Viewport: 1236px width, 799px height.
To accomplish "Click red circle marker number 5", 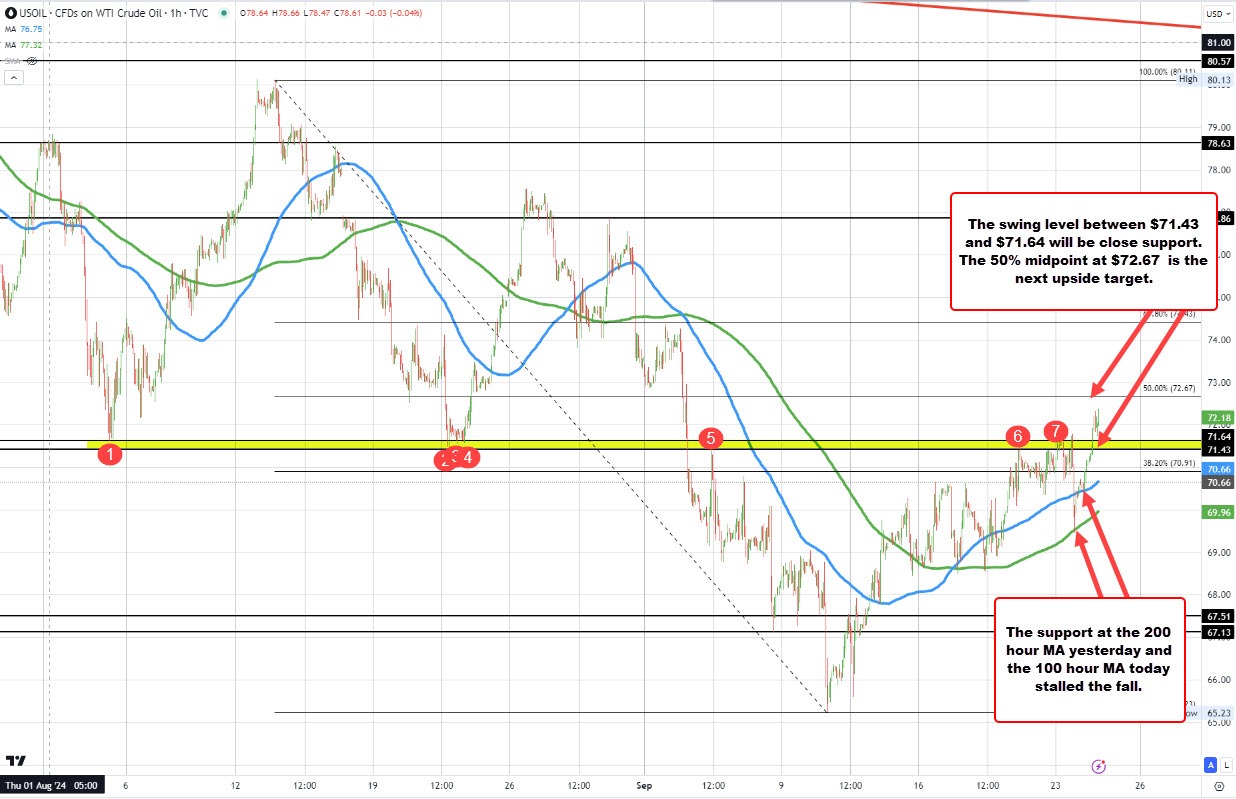I will point(710,438).
